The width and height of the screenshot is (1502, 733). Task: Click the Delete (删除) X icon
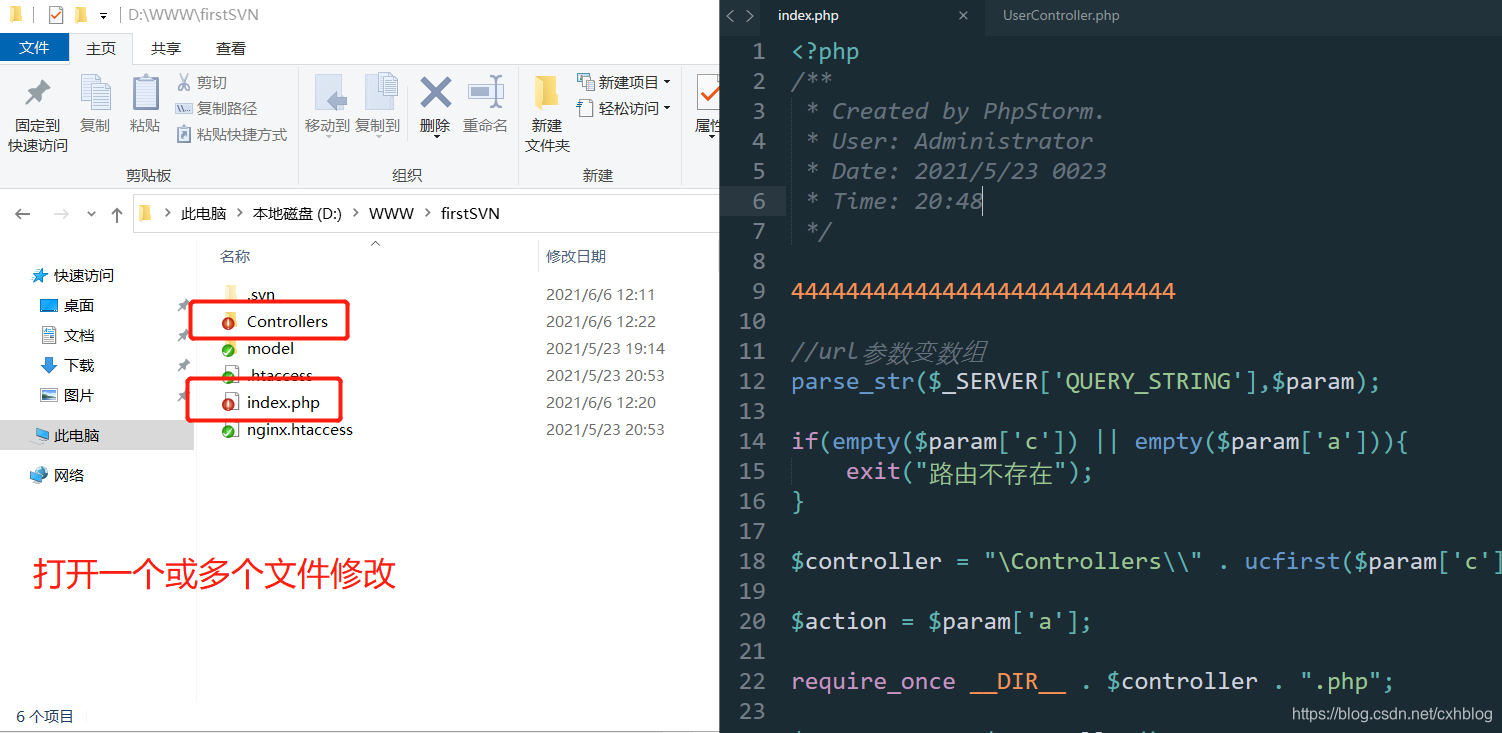435,93
